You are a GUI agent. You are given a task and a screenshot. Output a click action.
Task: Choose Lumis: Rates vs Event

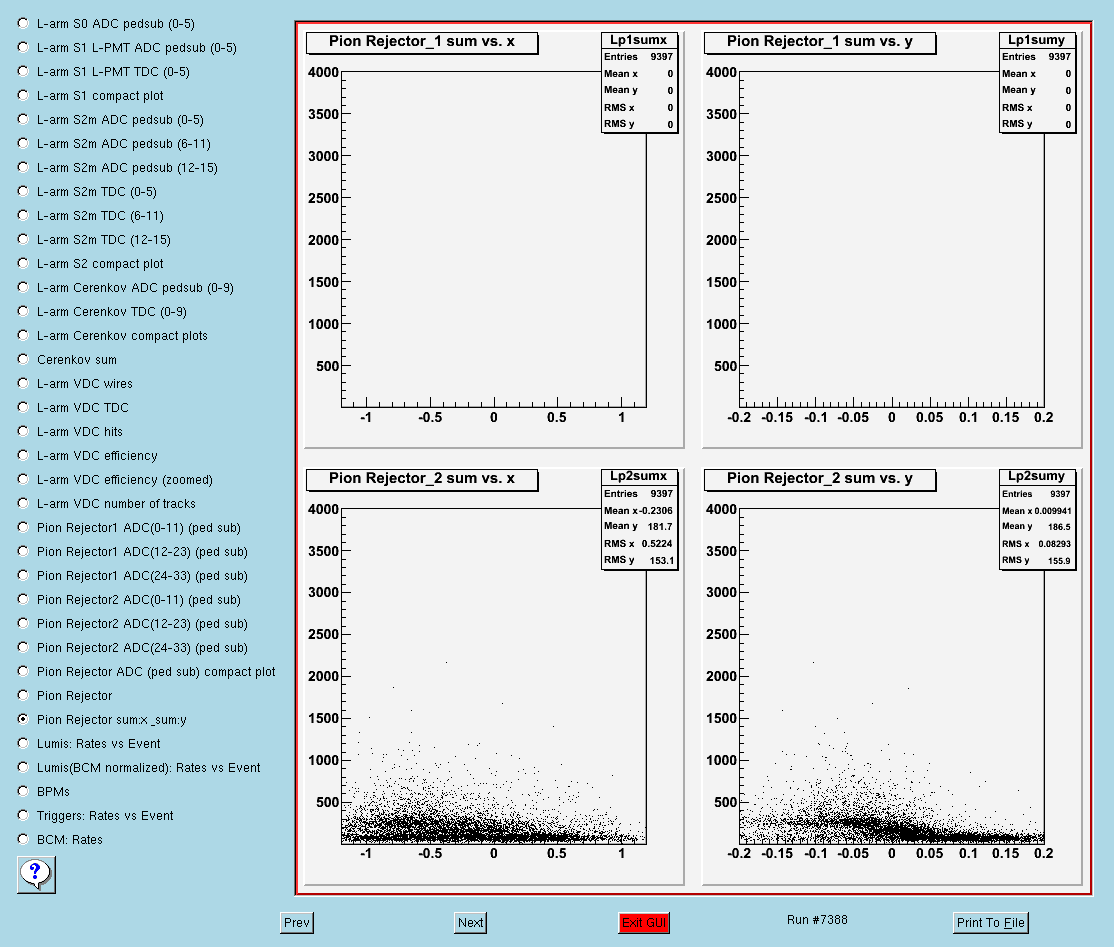(x=23, y=744)
